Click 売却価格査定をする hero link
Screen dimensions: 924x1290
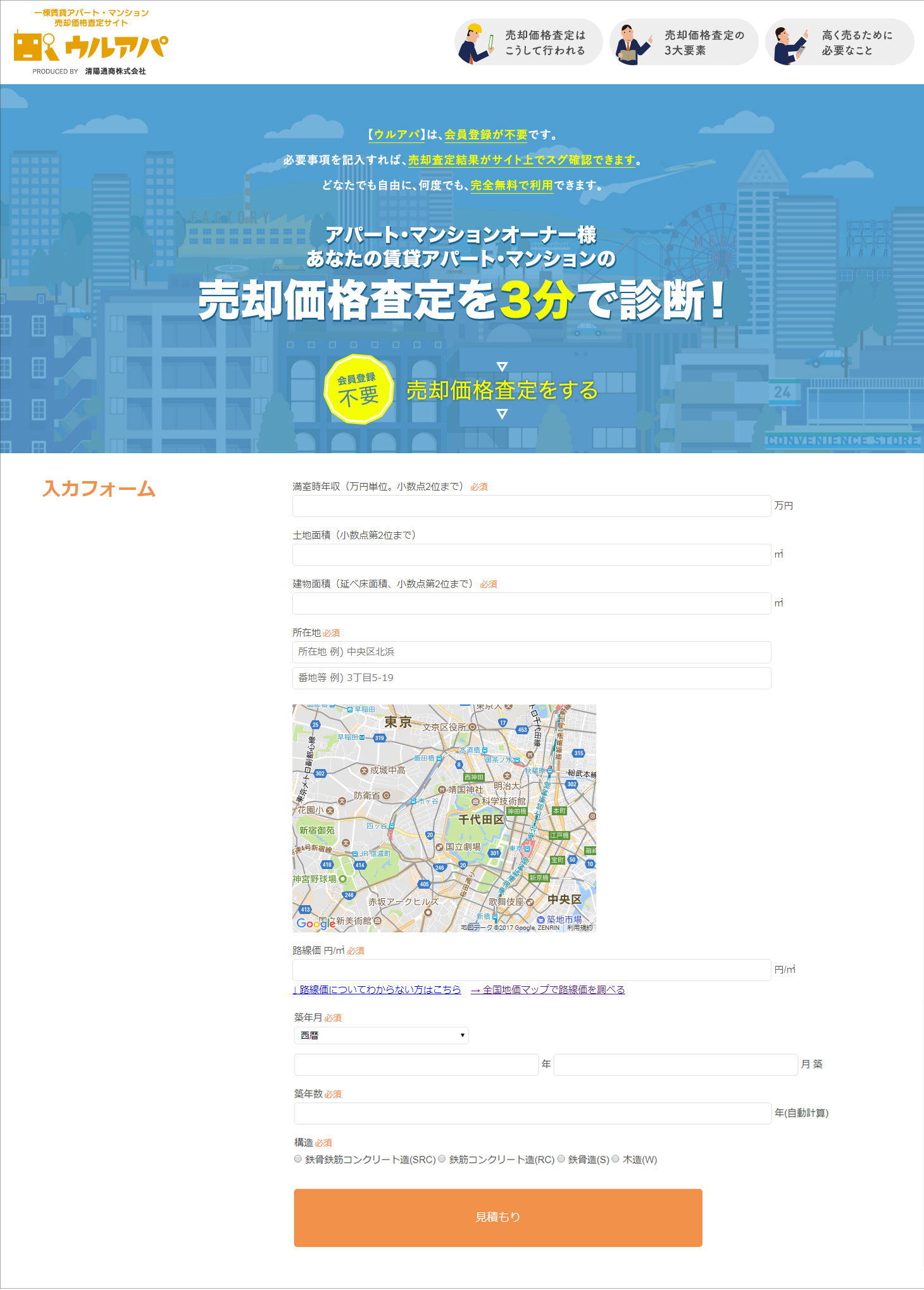pyautogui.click(x=502, y=390)
